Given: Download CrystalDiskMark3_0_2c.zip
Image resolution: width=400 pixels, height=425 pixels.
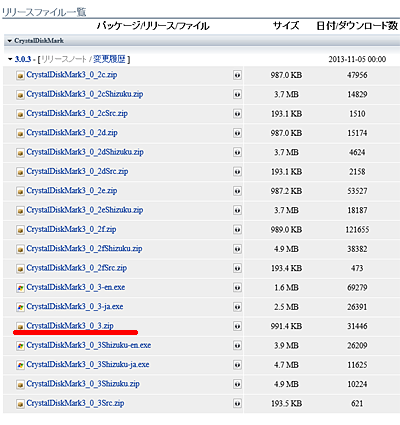Looking at the screenshot, I should (72, 75).
